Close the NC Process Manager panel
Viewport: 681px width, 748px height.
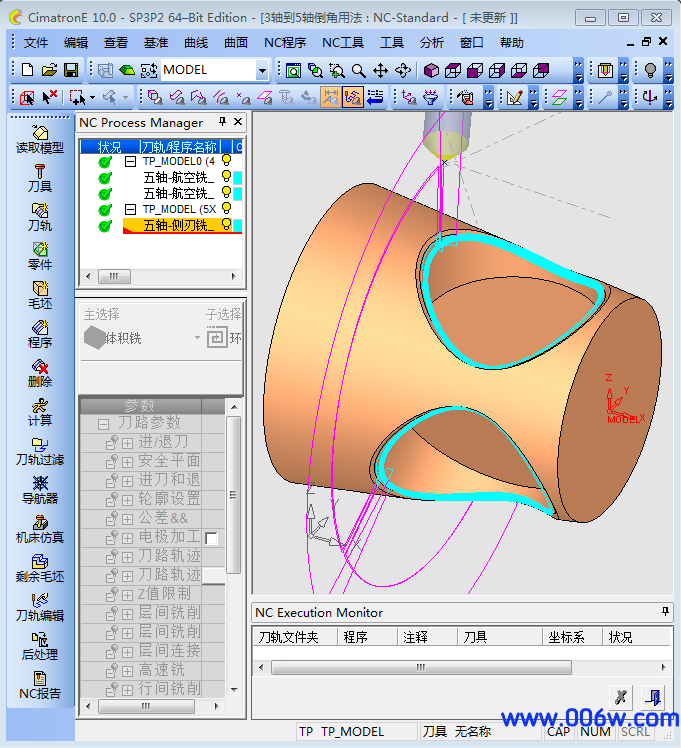click(x=238, y=122)
